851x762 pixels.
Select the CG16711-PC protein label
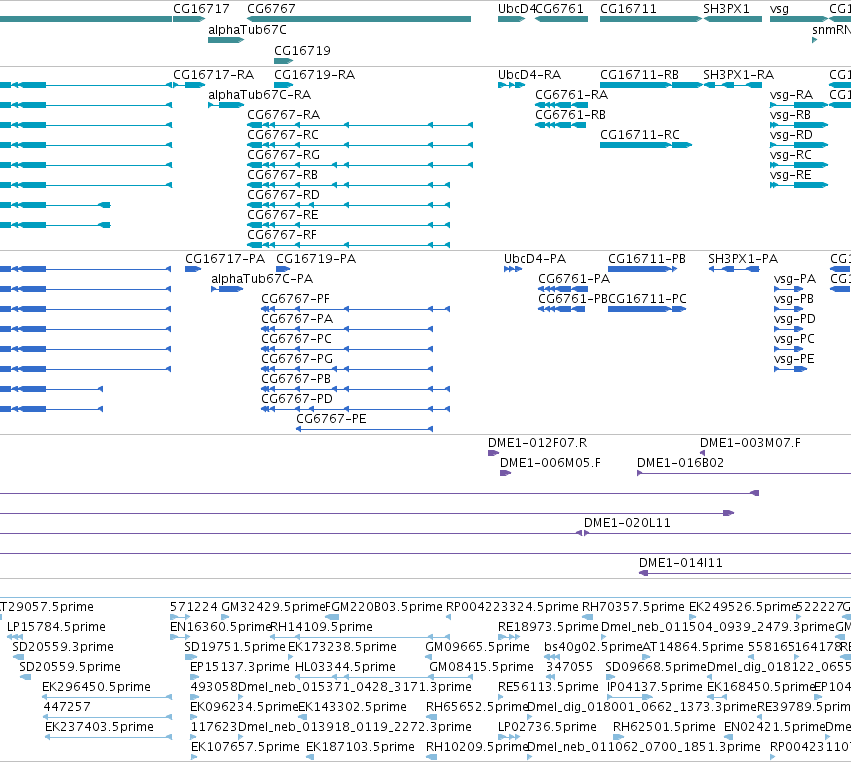pyautogui.click(x=647, y=299)
